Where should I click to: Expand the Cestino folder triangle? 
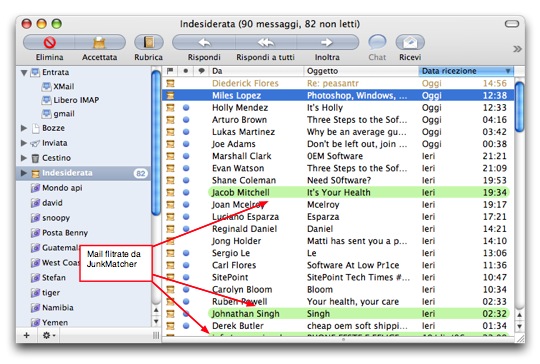click(x=24, y=158)
